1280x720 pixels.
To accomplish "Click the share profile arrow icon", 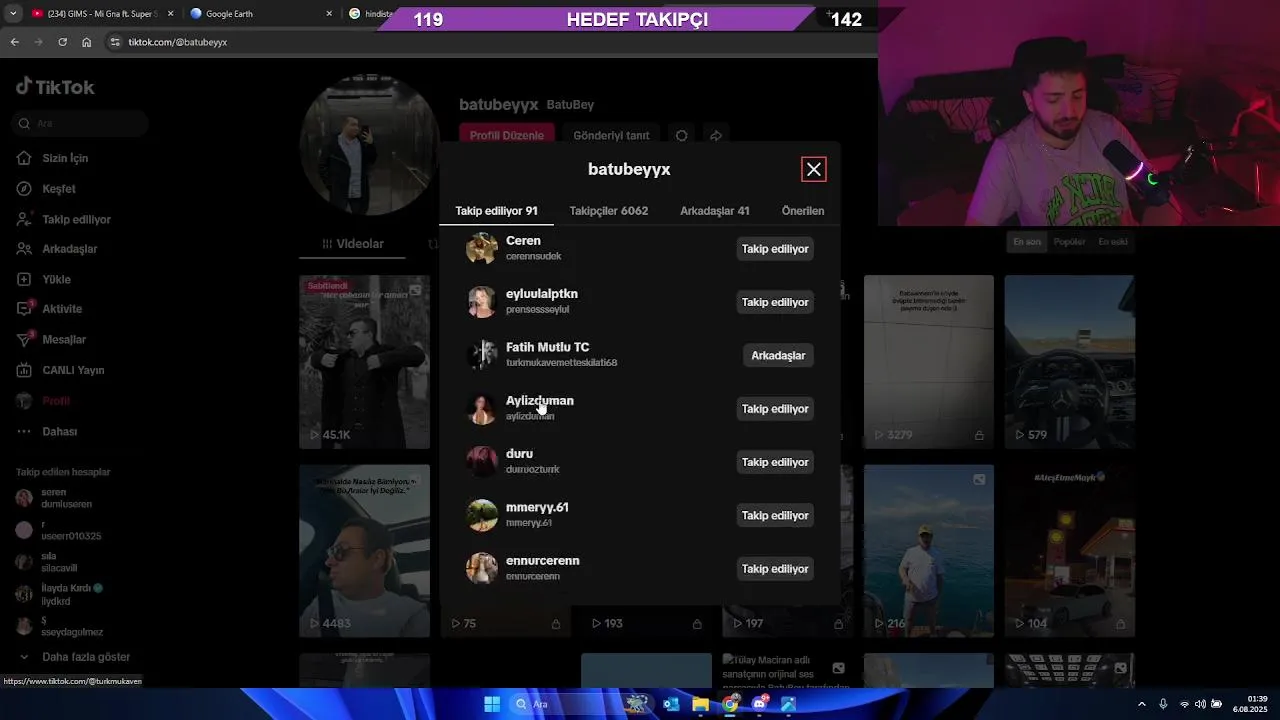I will (x=716, y=135).
